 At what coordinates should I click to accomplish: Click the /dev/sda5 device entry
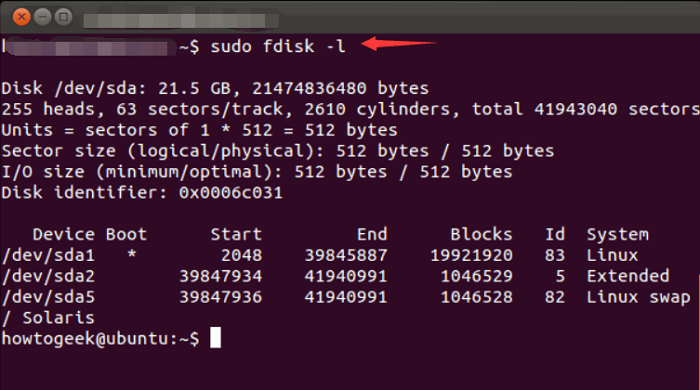point(48,297)
